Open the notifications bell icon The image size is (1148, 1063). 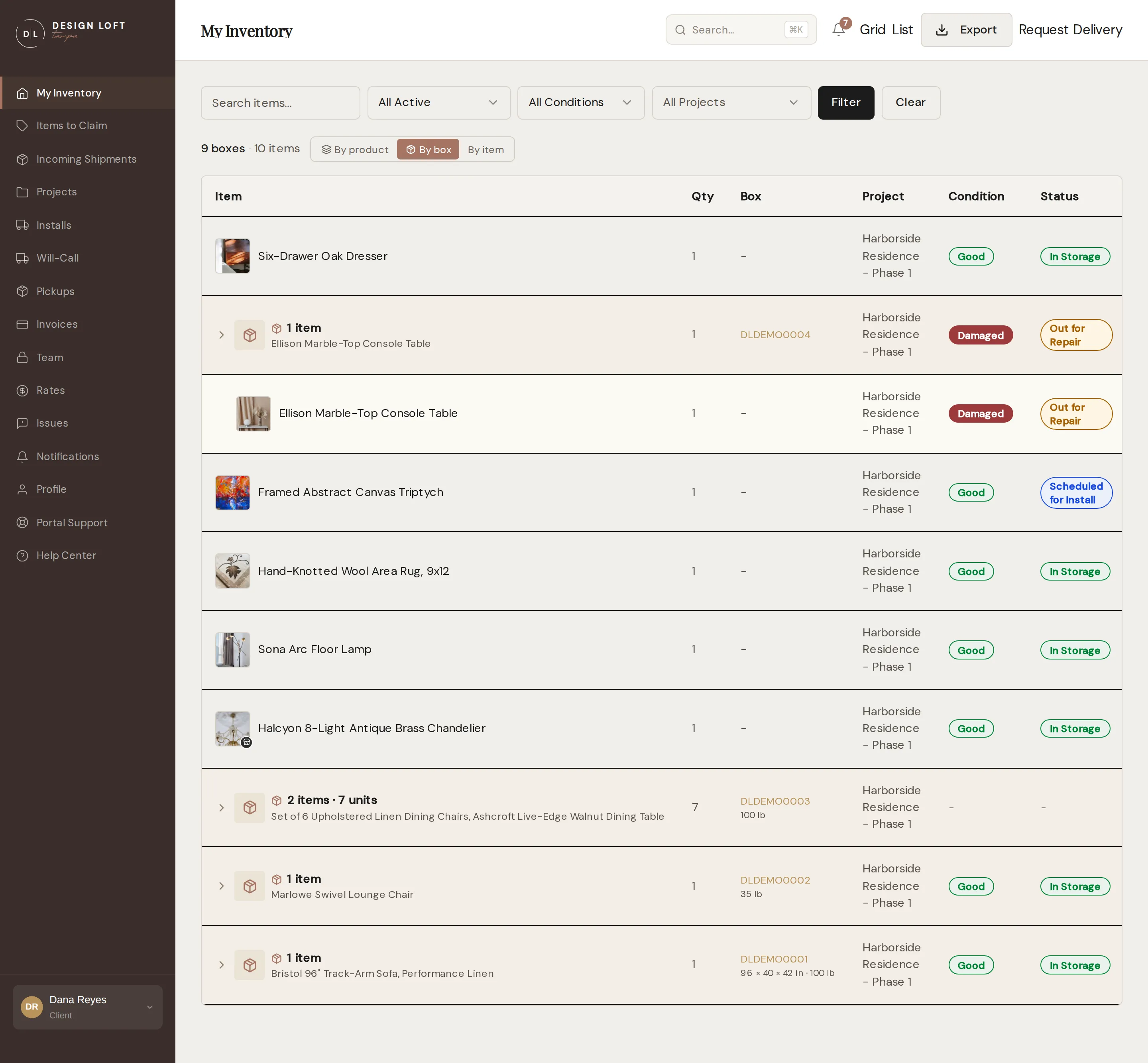(839, 30)
